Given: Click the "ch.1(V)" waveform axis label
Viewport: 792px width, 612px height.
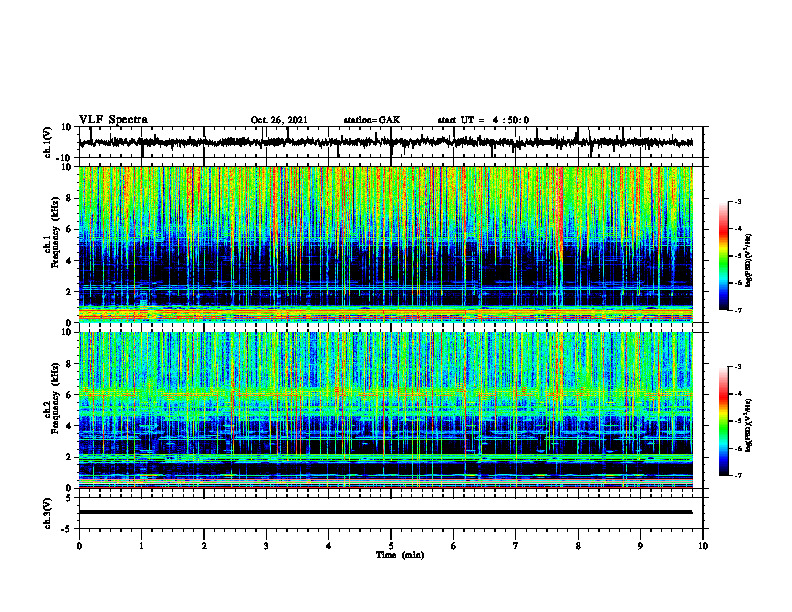Looking at the screenshot, I should coord(47,142).
